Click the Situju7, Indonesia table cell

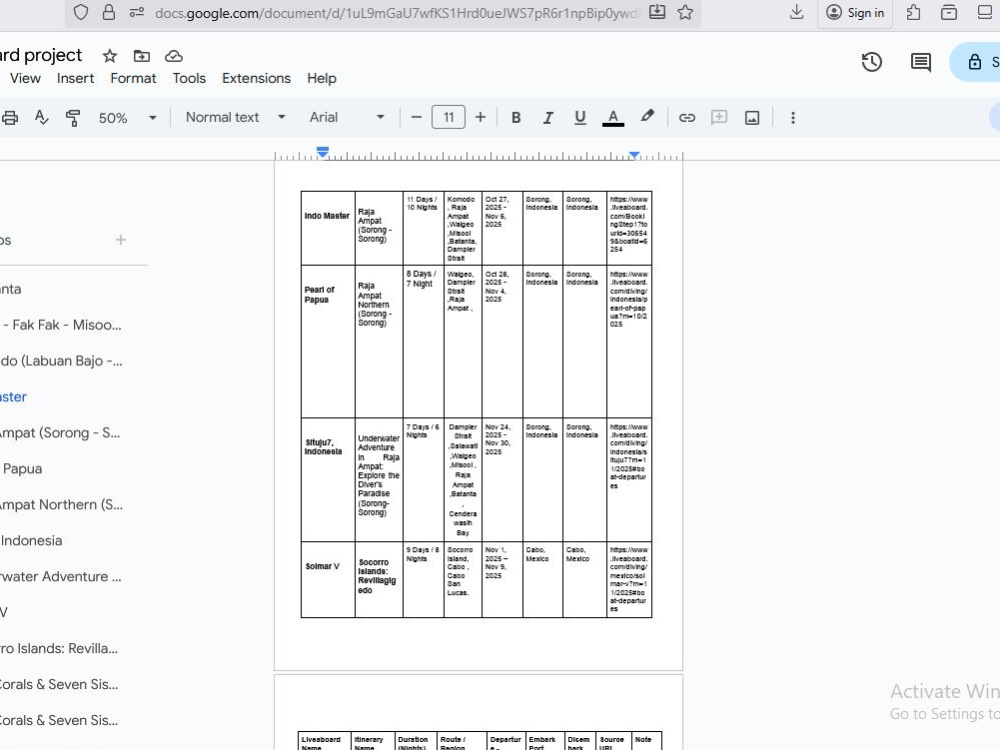328,480
